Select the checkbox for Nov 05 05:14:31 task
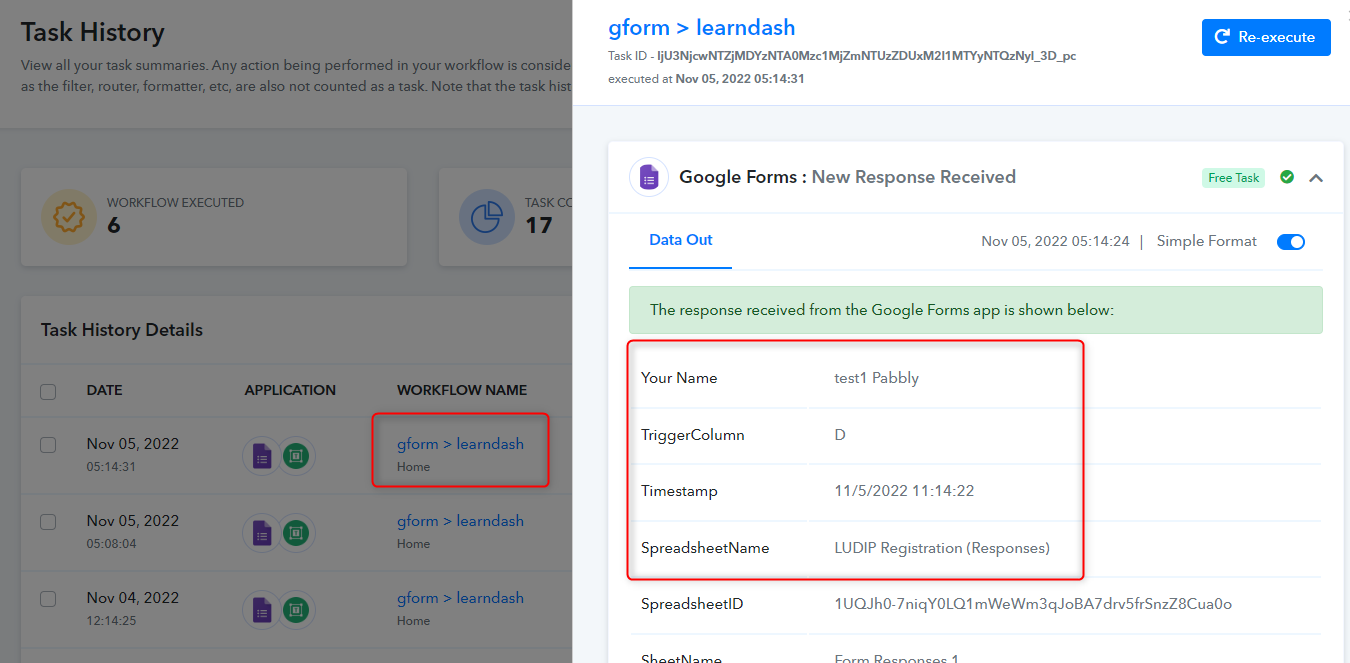This screenshot has width=1350, height=663. coord(48,445)
